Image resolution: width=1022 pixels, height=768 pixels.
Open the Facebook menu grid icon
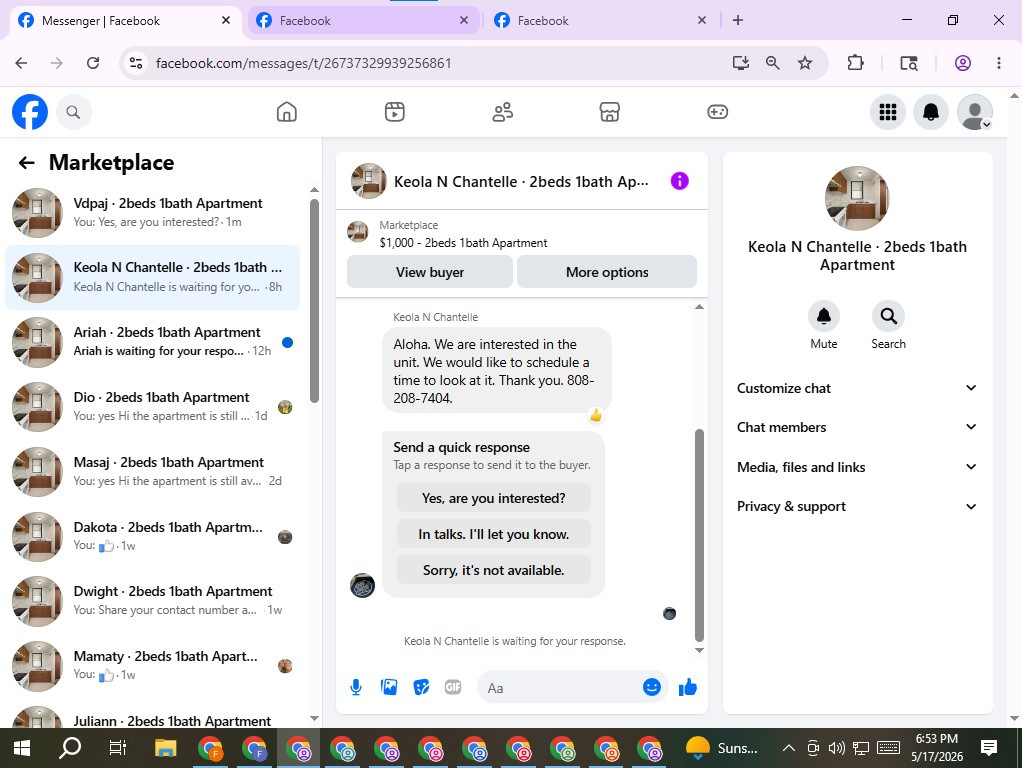[x=887, y=112]
